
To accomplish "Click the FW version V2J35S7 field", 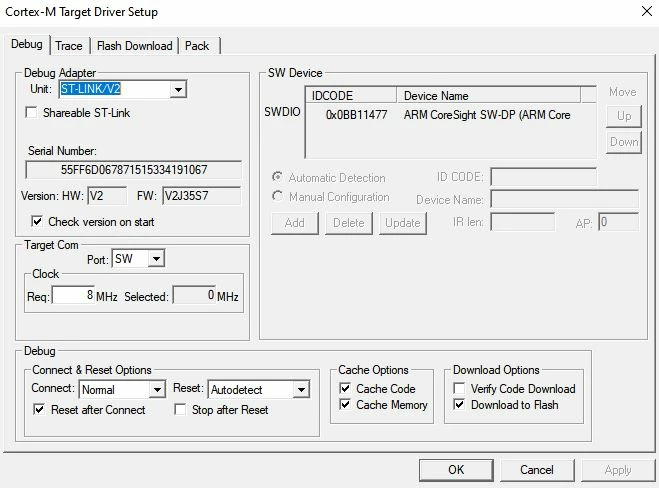I will pos(201,196).
